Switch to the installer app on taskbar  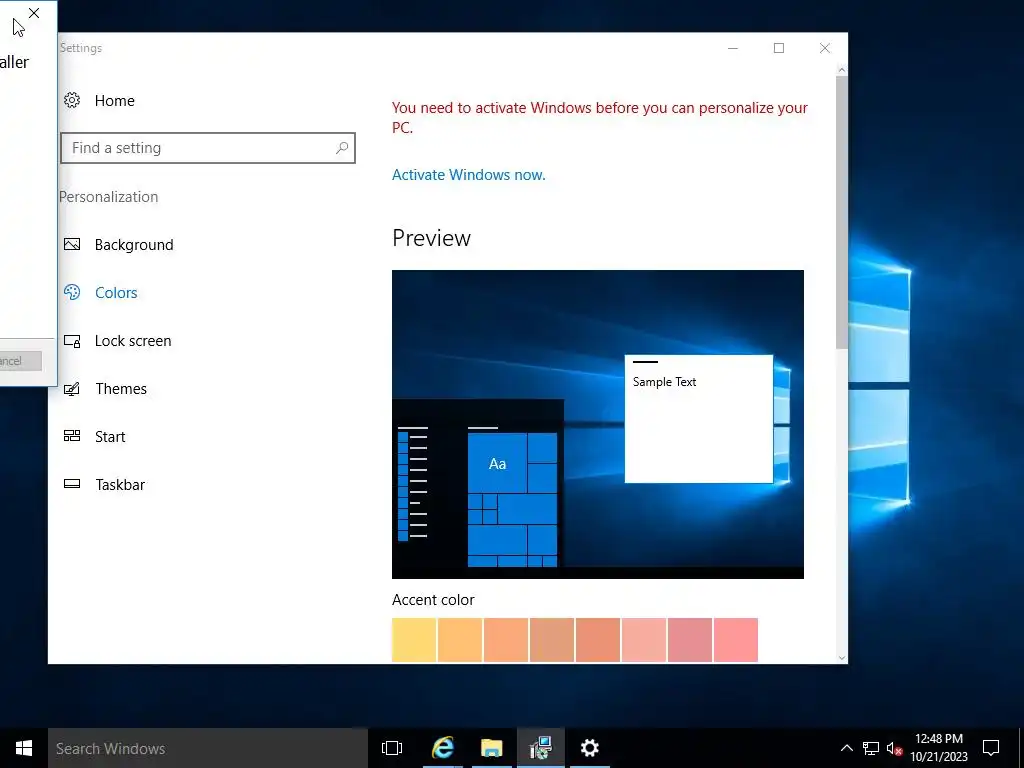pyautogui.click(x=541, y=748)
